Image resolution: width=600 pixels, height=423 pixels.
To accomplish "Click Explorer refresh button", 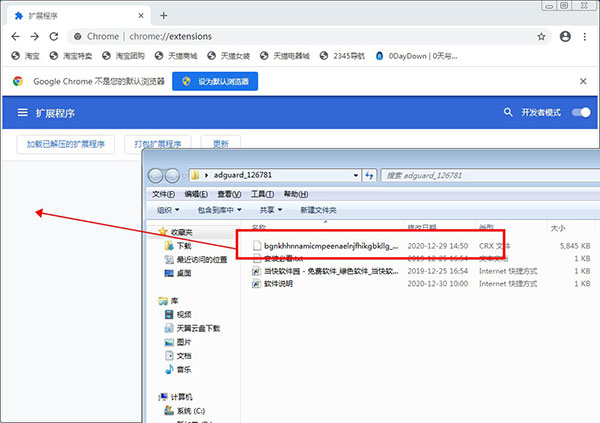I will 369,175.
